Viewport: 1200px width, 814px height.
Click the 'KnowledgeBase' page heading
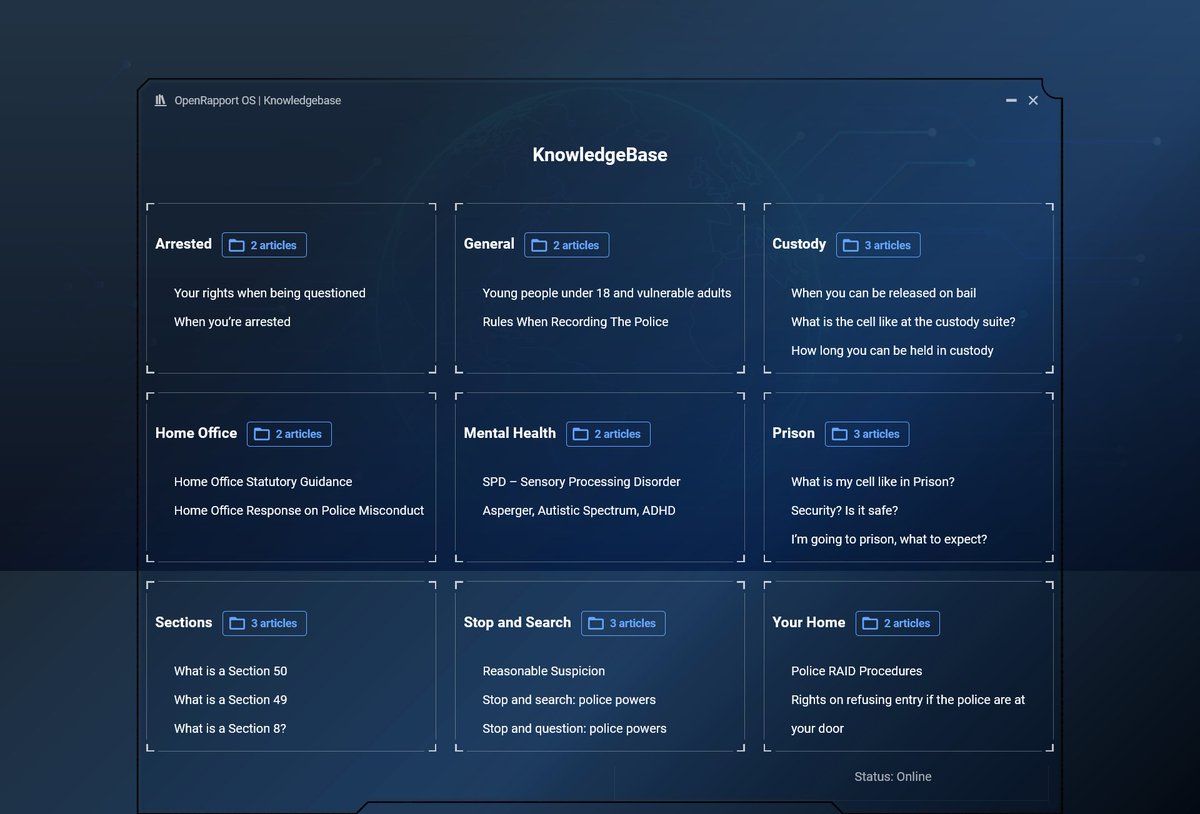[600, 155]
